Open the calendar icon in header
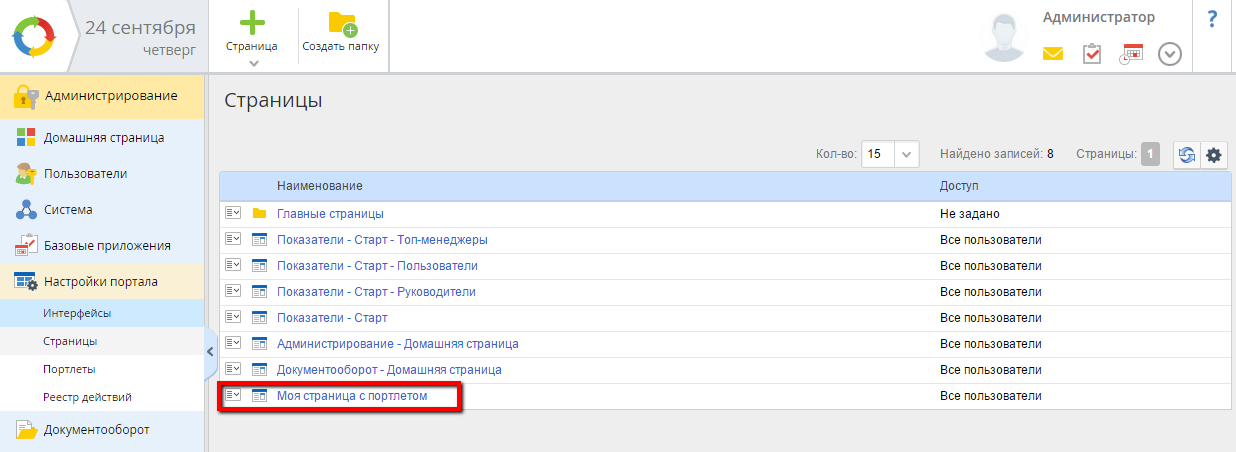 tap(1131, 54)
